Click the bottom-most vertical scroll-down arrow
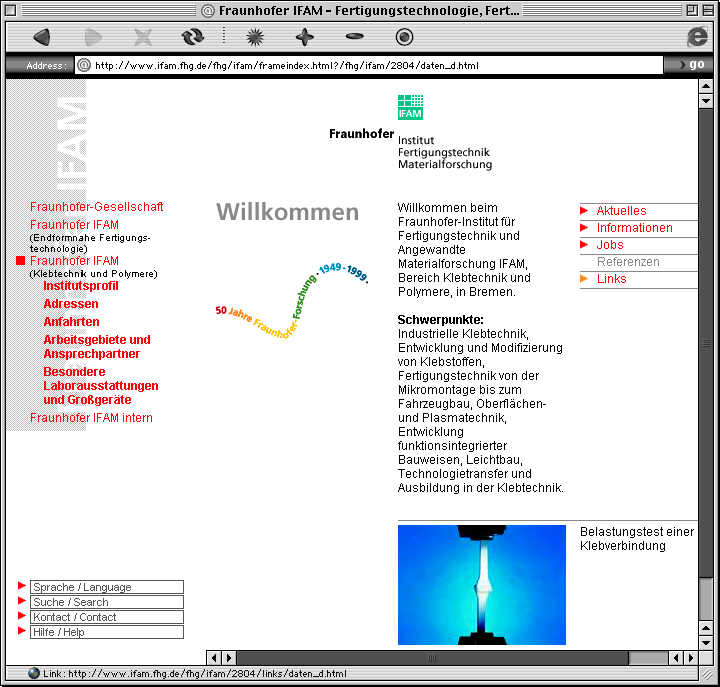 coord(706,642)
